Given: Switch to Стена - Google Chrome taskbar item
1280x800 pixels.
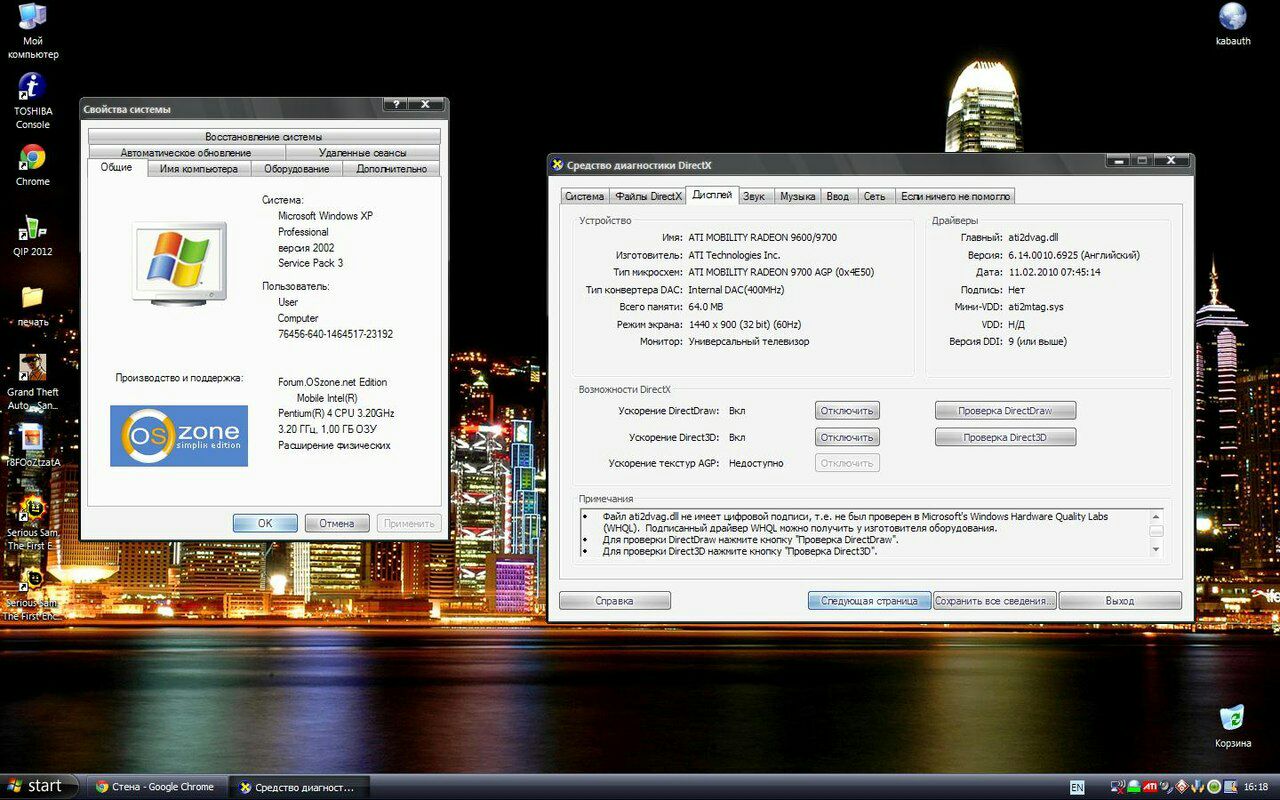Looking at the screenshot, I should tap(155, 787).
